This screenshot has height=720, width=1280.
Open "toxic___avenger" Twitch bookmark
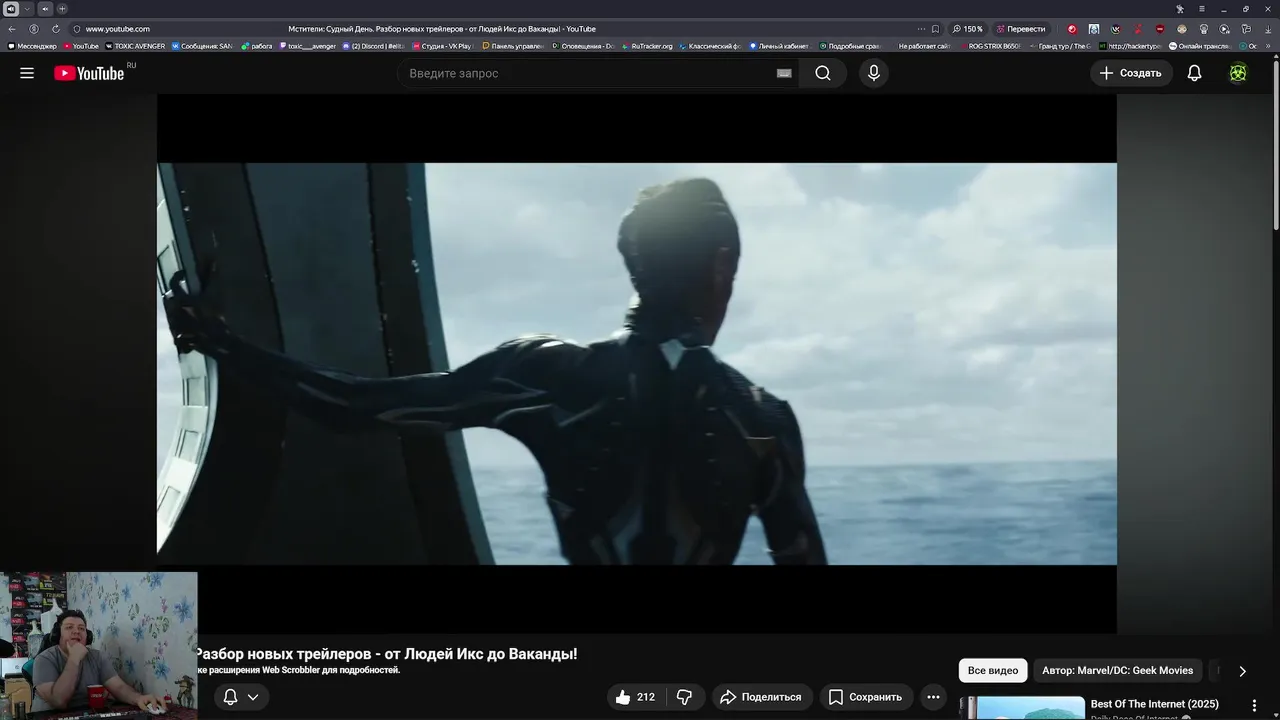[308, 46]
